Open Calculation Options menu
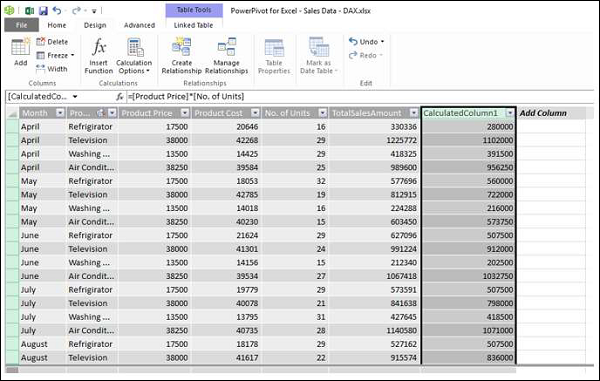The image size is (600, 381). pos(134,56)
